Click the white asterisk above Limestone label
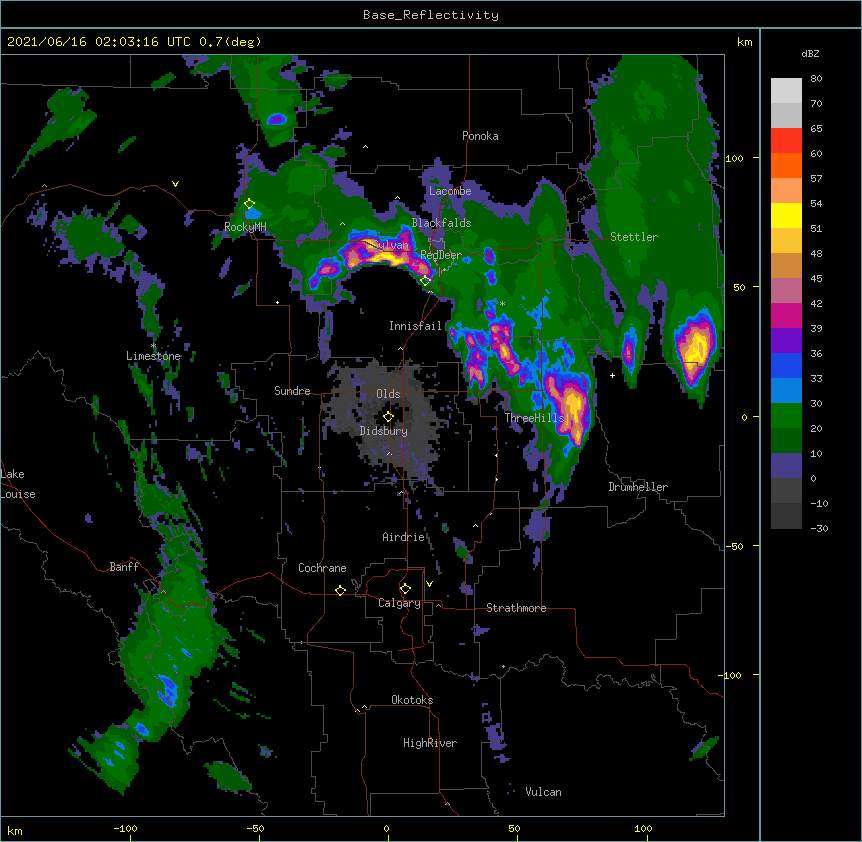862x842 pixels. click(x=153, y=346)
